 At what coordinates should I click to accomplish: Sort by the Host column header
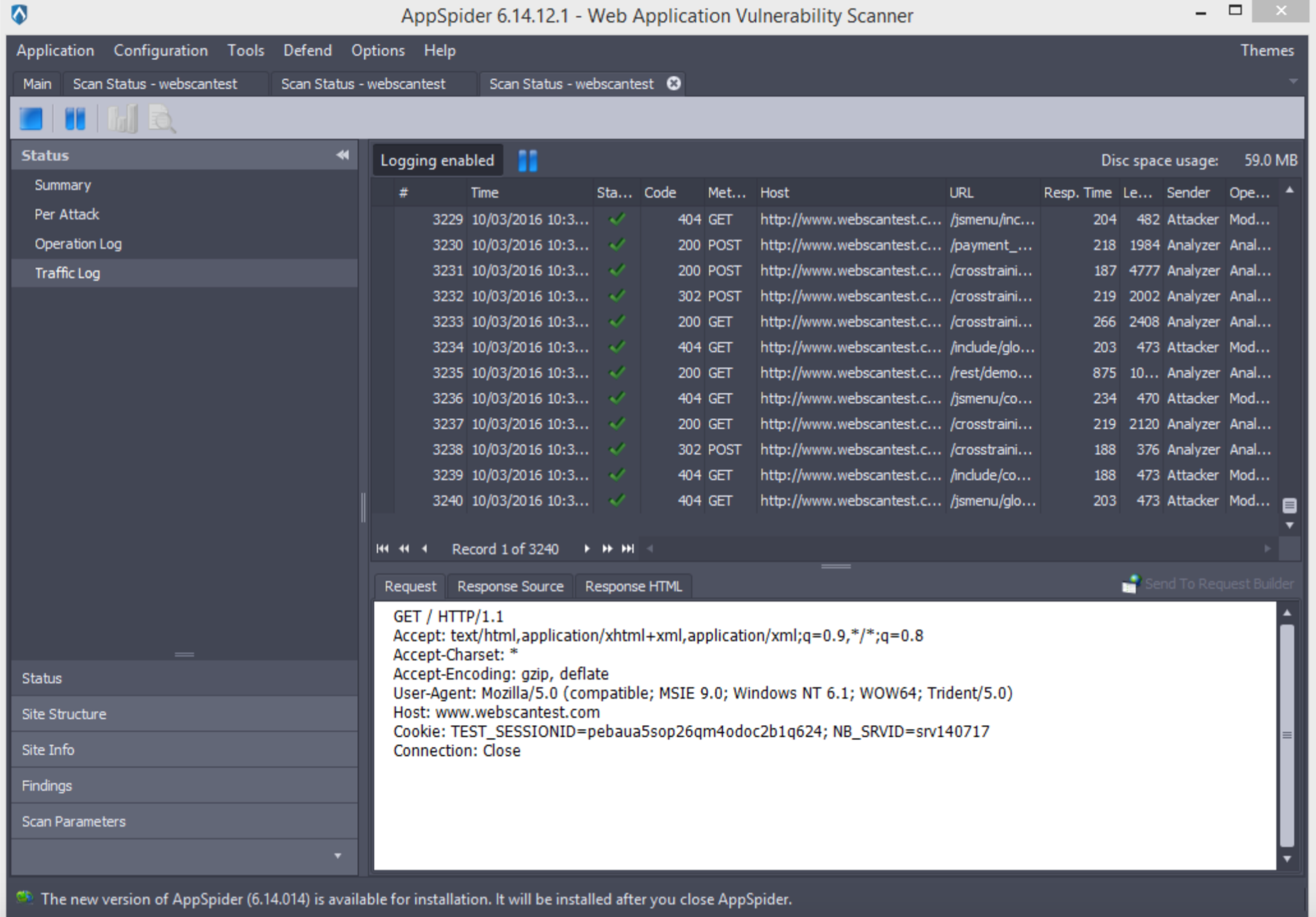850,193
